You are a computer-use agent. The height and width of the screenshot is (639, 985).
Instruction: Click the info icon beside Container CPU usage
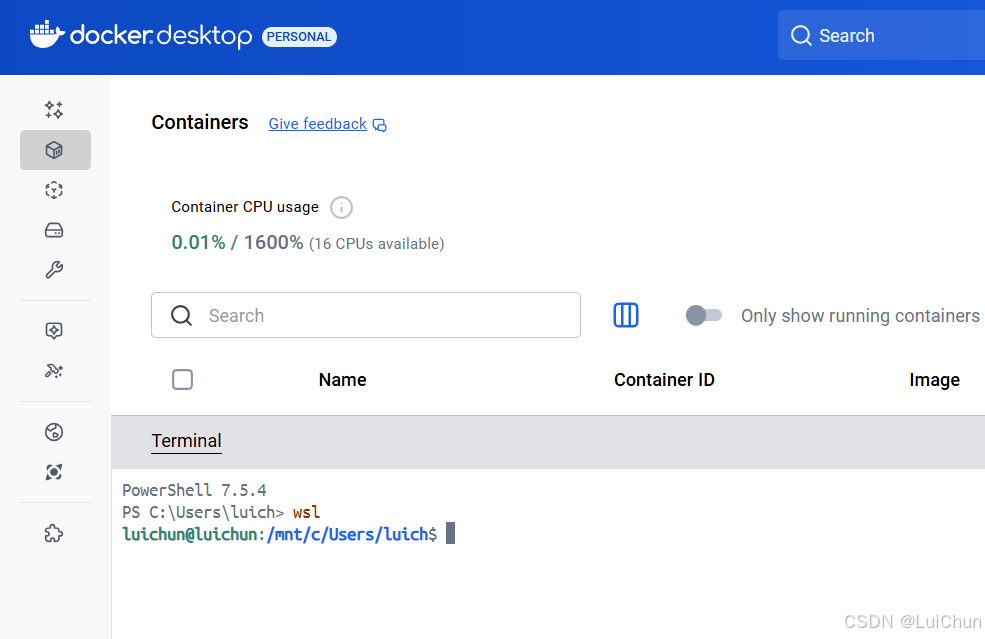point(341,207)
